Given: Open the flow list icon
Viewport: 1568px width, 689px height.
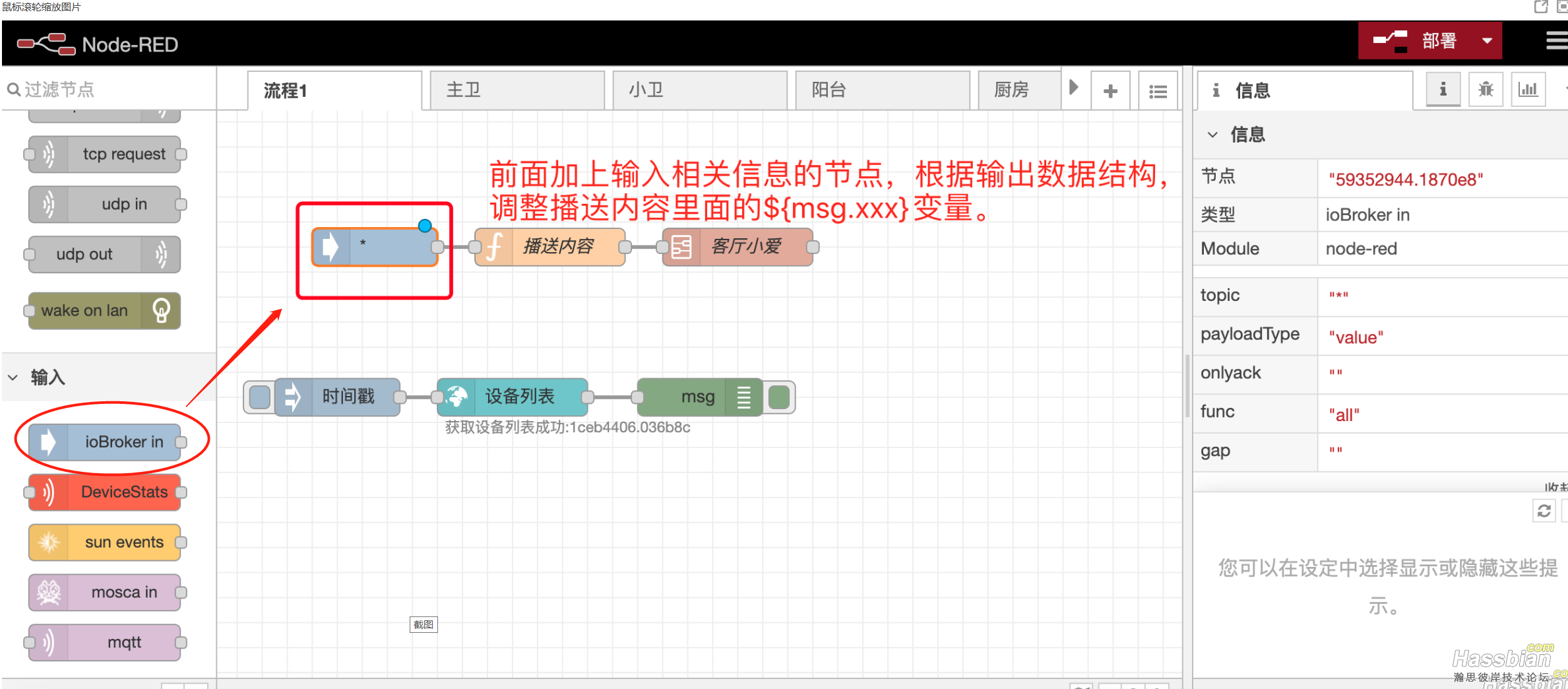Looking at the screenshot, I should [x=1158, y=91].
